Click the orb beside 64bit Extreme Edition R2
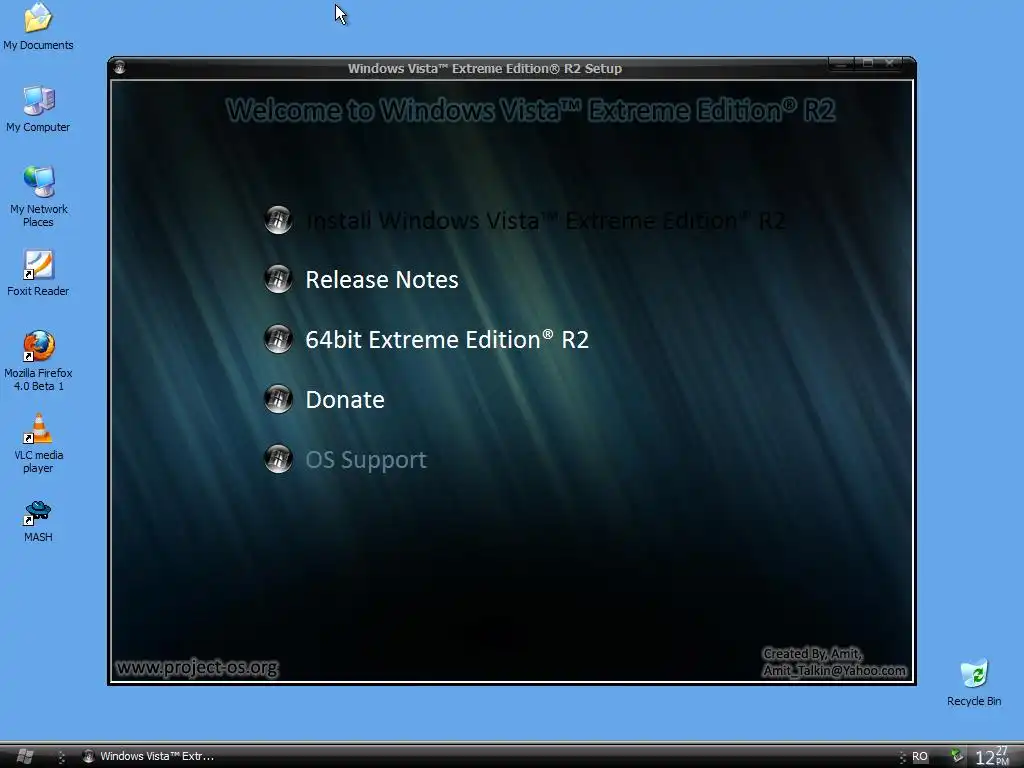This screenshot has width=1024, height=768. click(x=278, y=340)
